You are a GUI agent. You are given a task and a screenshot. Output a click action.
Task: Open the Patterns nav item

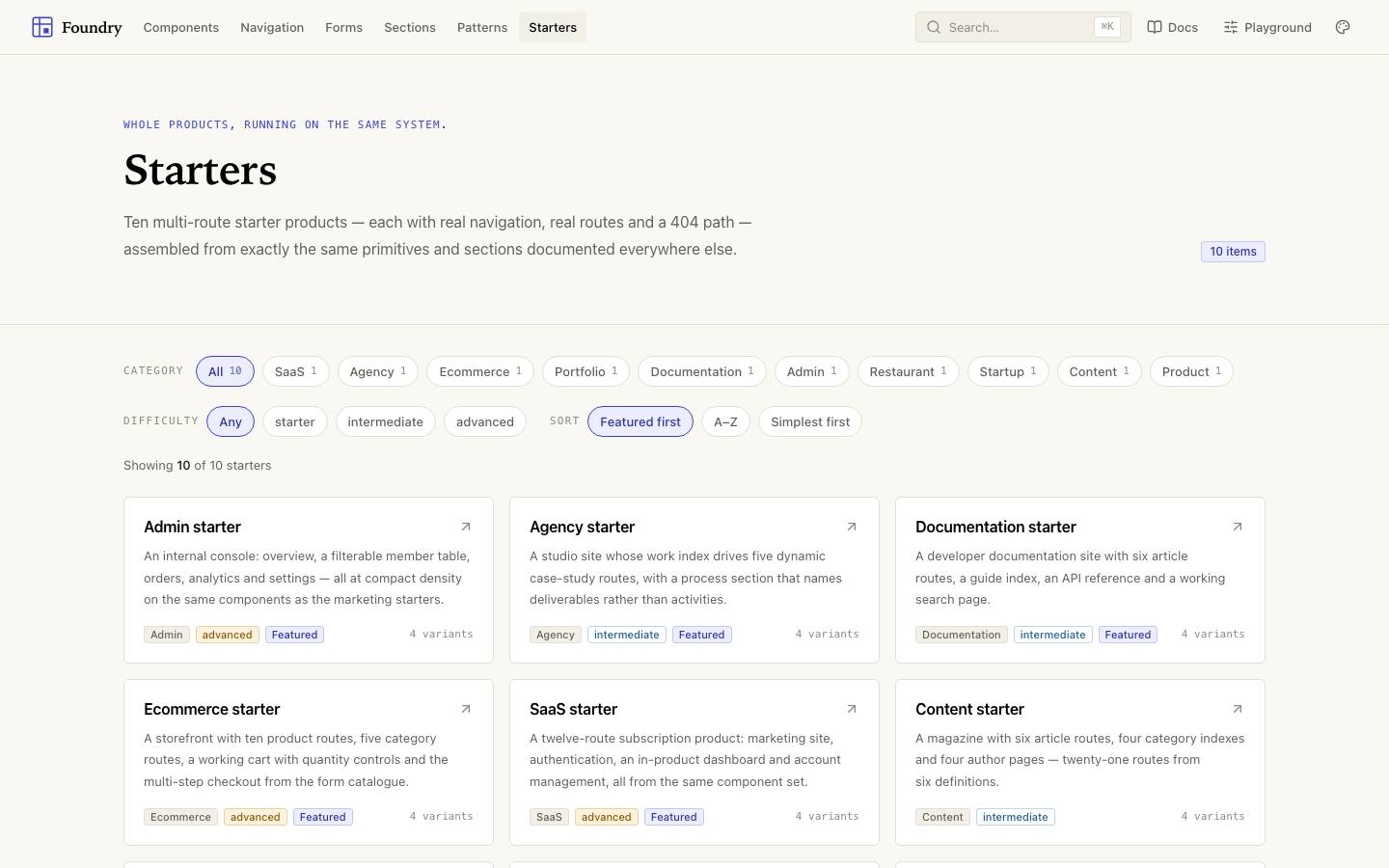pyautogui.click(x=482, y=27)
